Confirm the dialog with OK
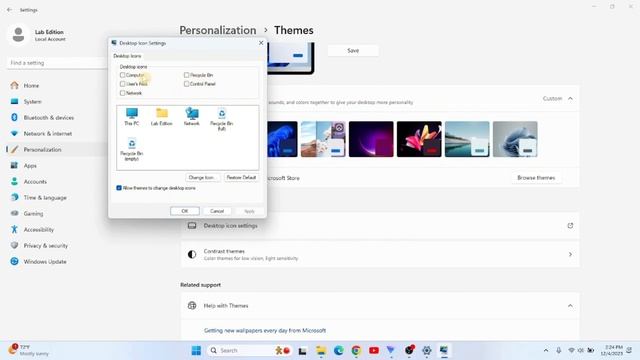This screenshot has width=640, height=360. [x=184, y=211]
